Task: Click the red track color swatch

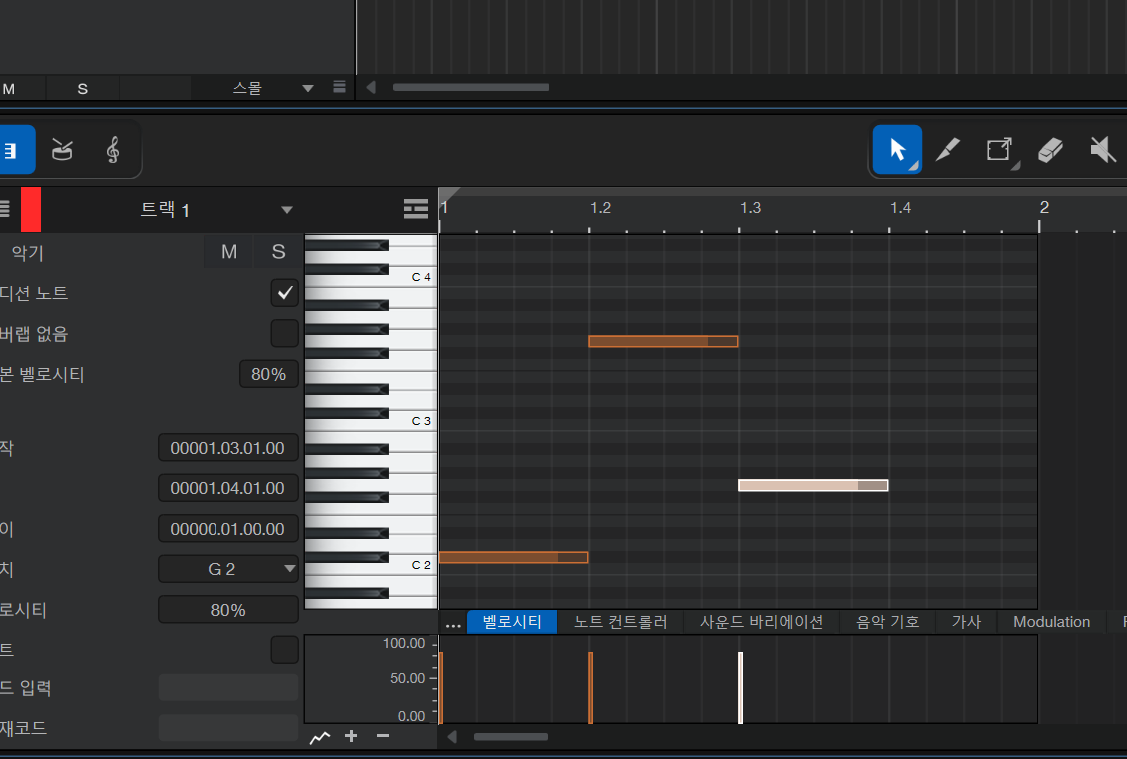Action: (31, 210)
